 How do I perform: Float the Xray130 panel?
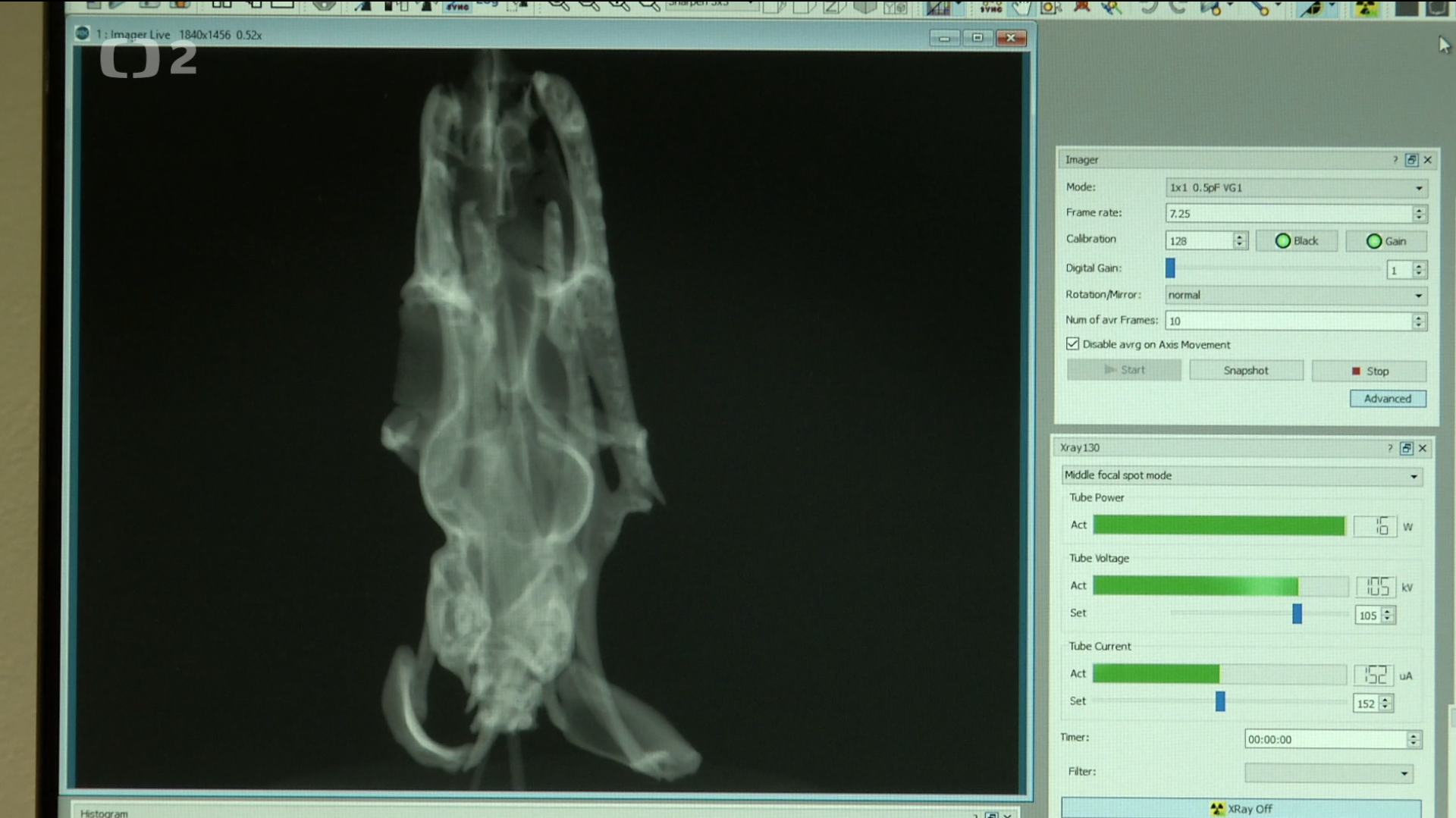(1406, 448)
